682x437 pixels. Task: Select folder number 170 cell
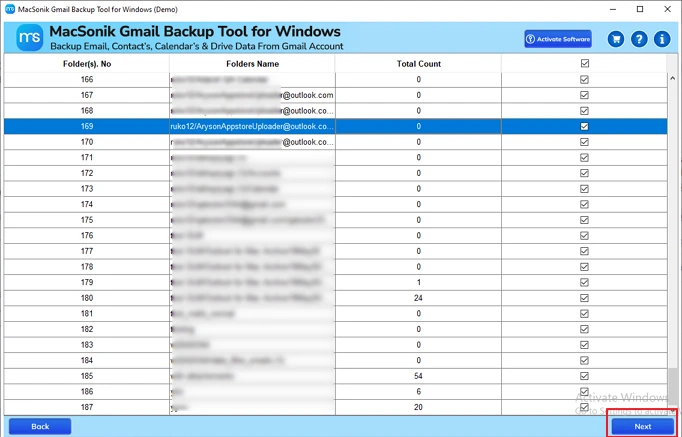[x=87, y=142]
